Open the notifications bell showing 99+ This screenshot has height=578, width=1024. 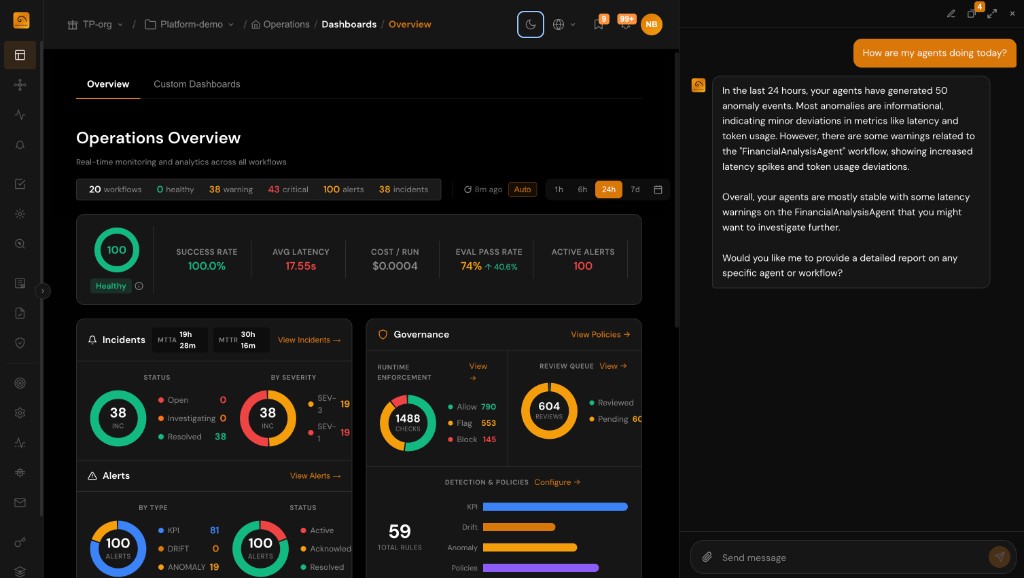[x=624, y=25]
